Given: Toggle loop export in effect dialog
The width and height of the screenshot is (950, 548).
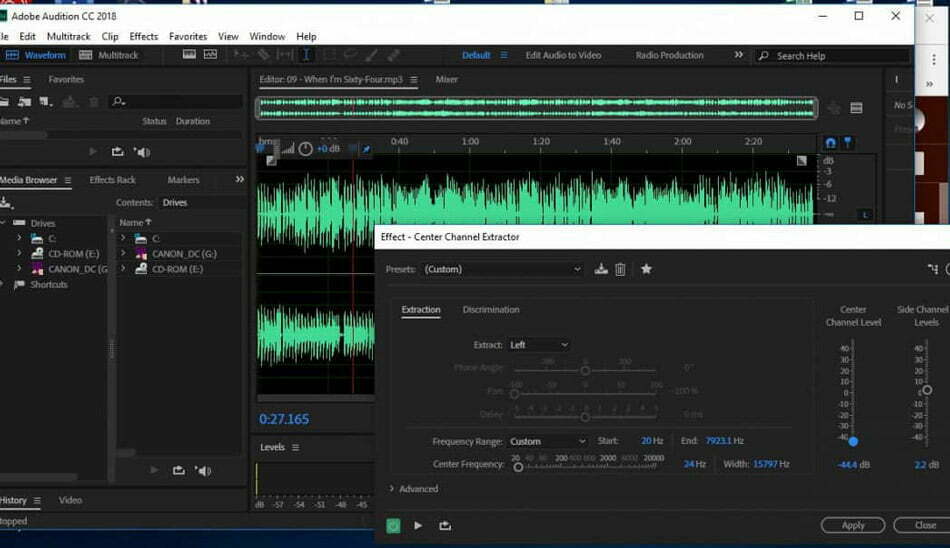Looking at the screenshot, I should click(445, 526).
